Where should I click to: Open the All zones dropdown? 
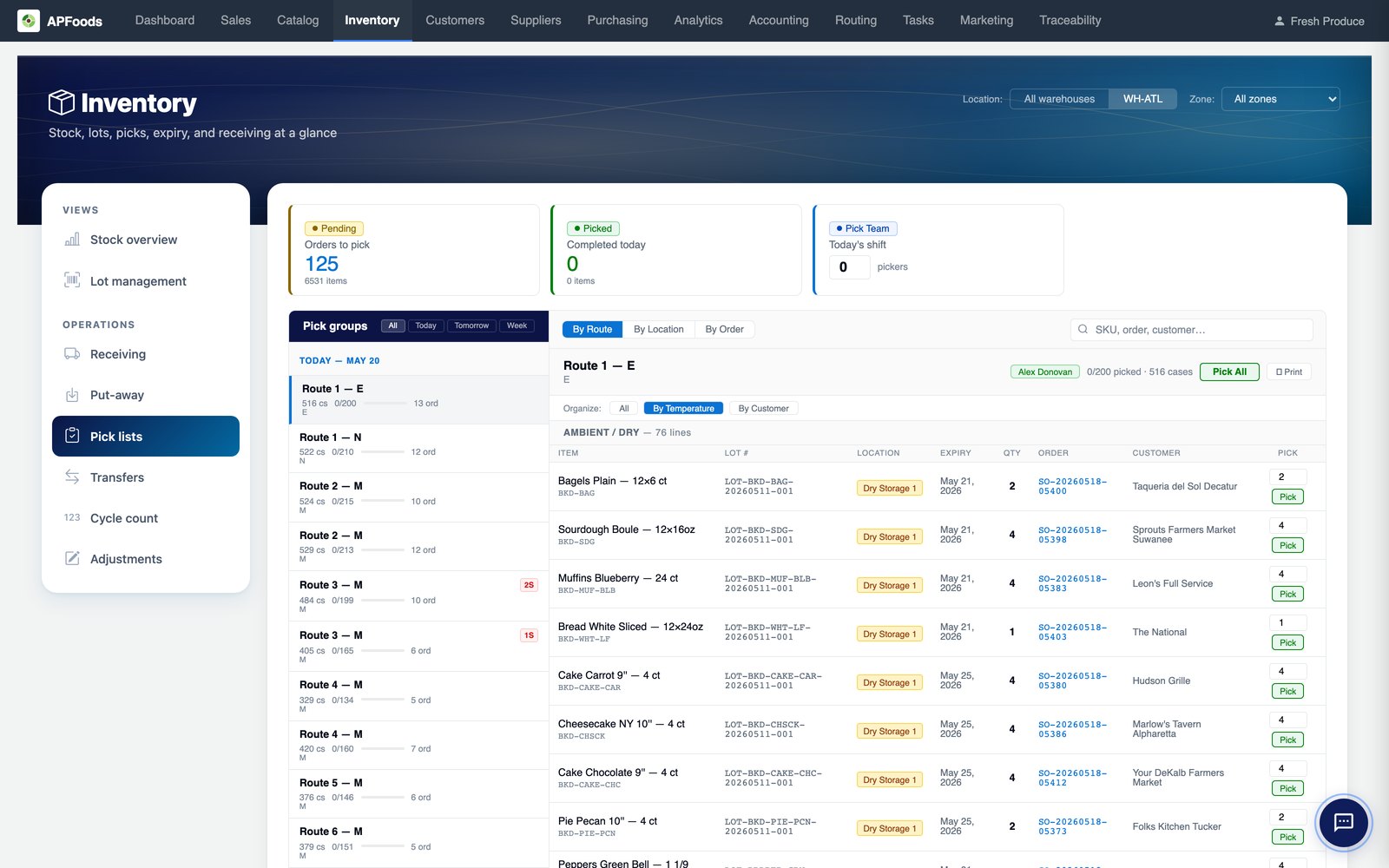coord(1280,99)
